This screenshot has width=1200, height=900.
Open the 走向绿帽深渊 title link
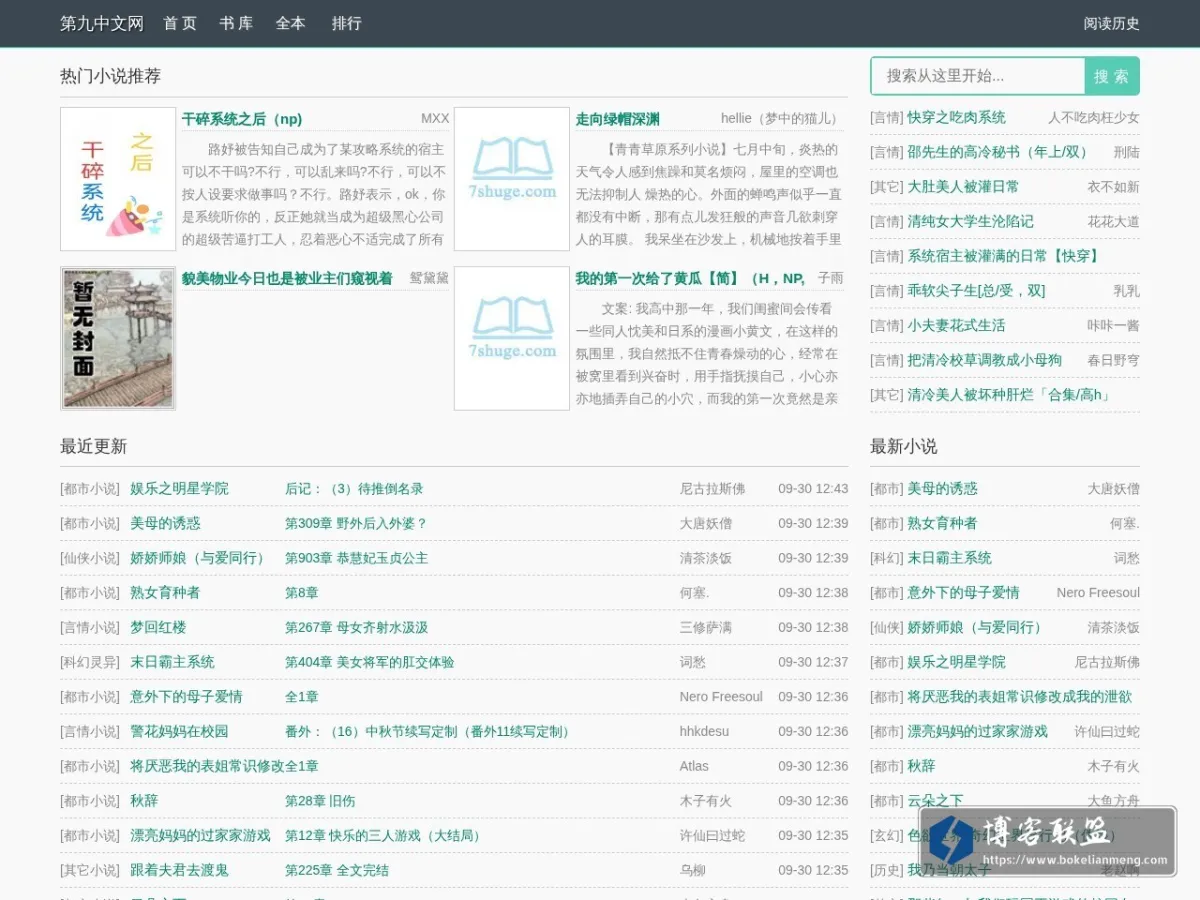(x=617, y=119)
